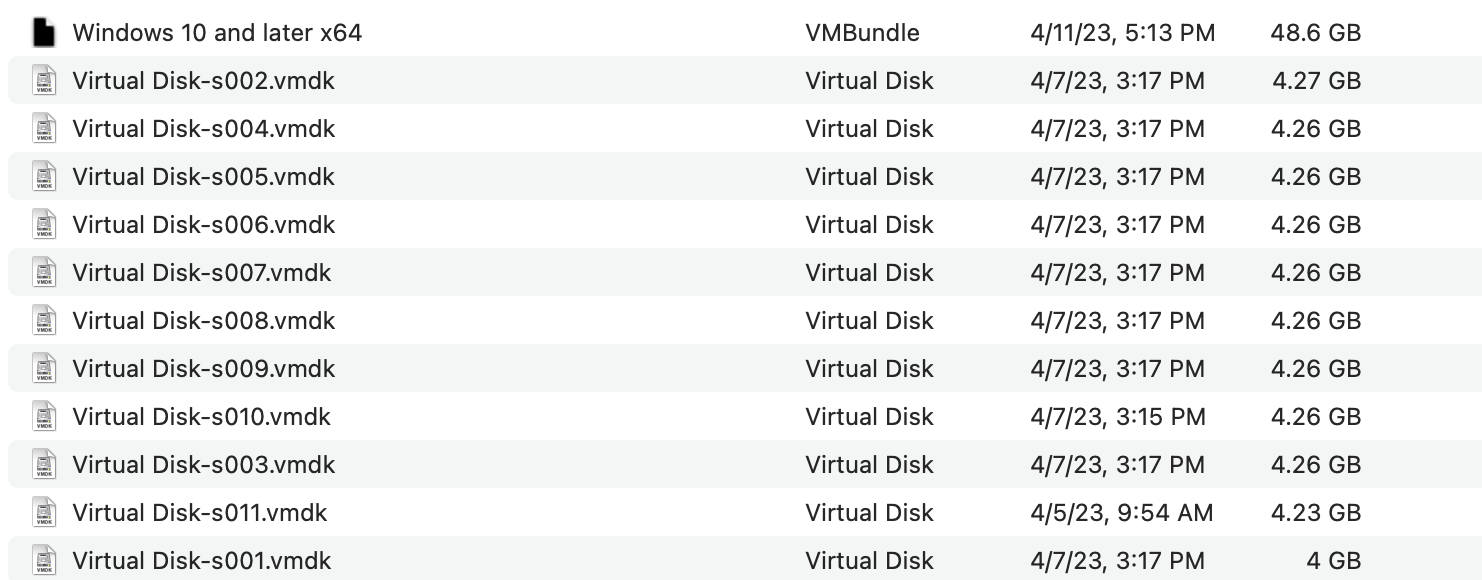Click the Virtual Disk-s006.vmdk file icon
This screenshot has width=1482, height=580.
(x=43, y=225)
